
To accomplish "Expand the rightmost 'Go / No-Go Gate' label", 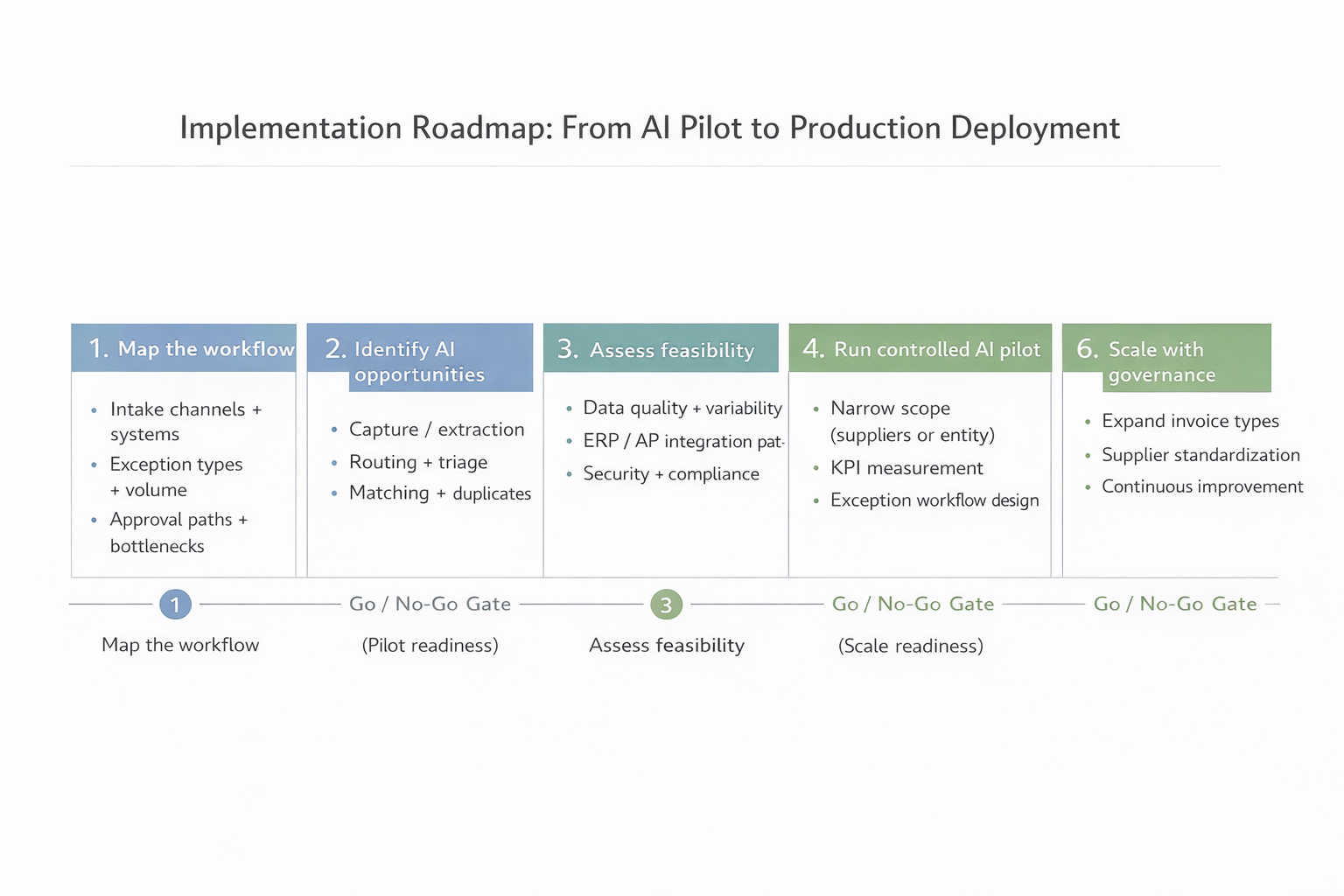I will coord(1176,604).
